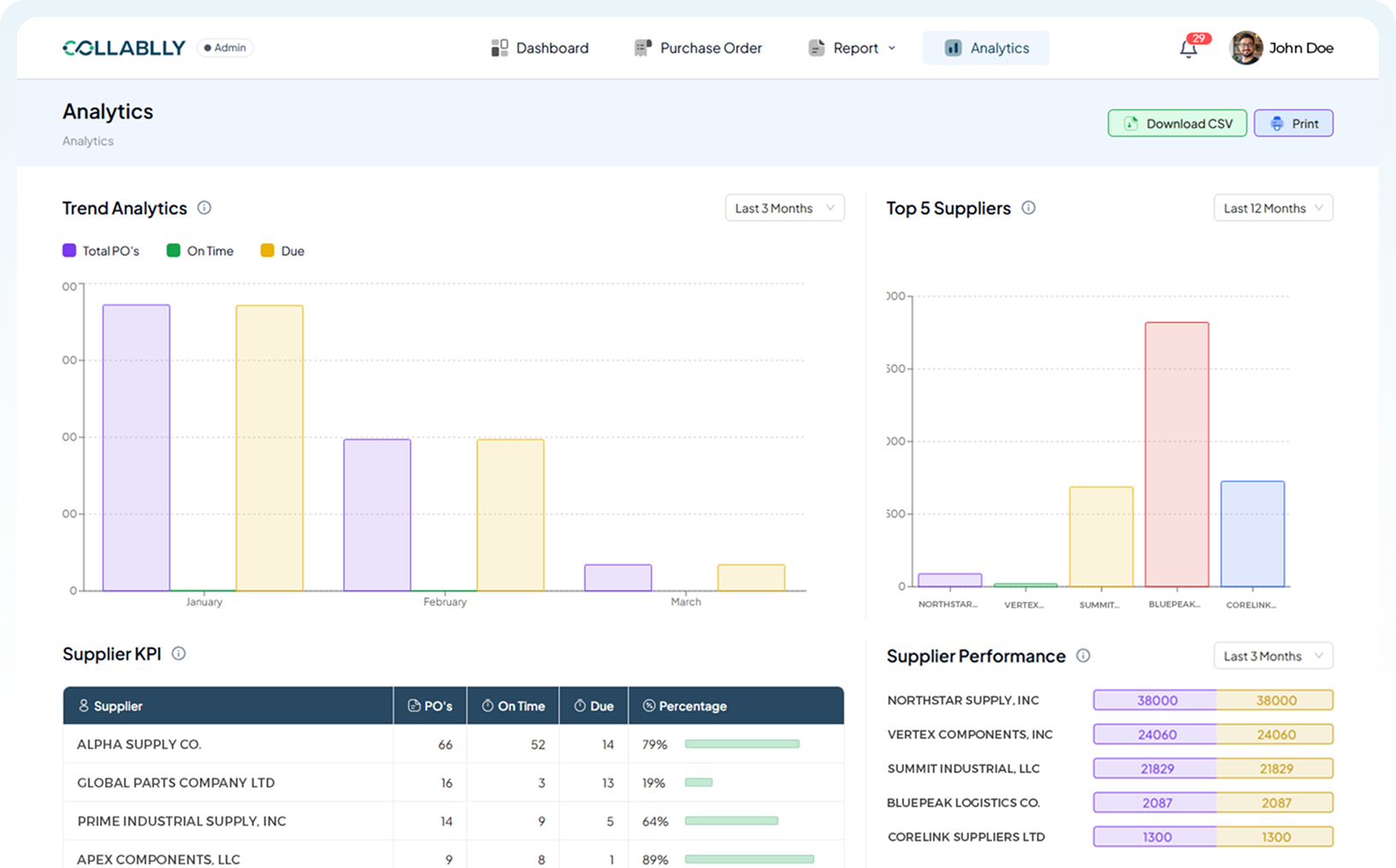Select the Analytics nav tab
The height and width of the screenshot is (868, 1396).
coord(986,48)
